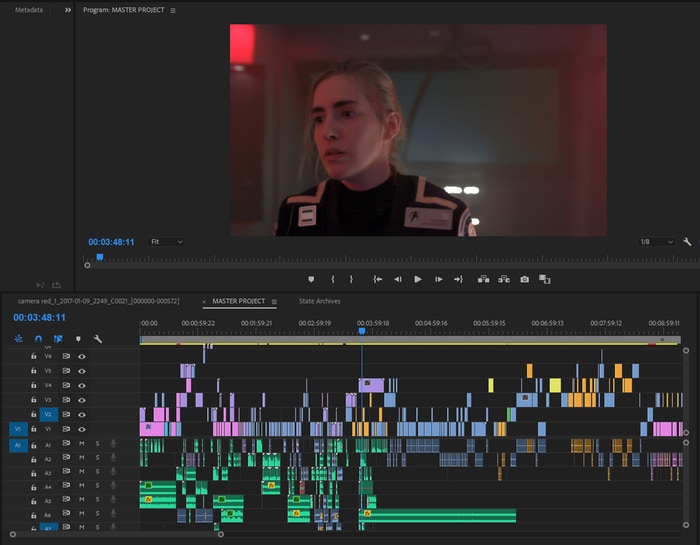
Task: Expand hidden panels with double chevron
Action: 68,10
